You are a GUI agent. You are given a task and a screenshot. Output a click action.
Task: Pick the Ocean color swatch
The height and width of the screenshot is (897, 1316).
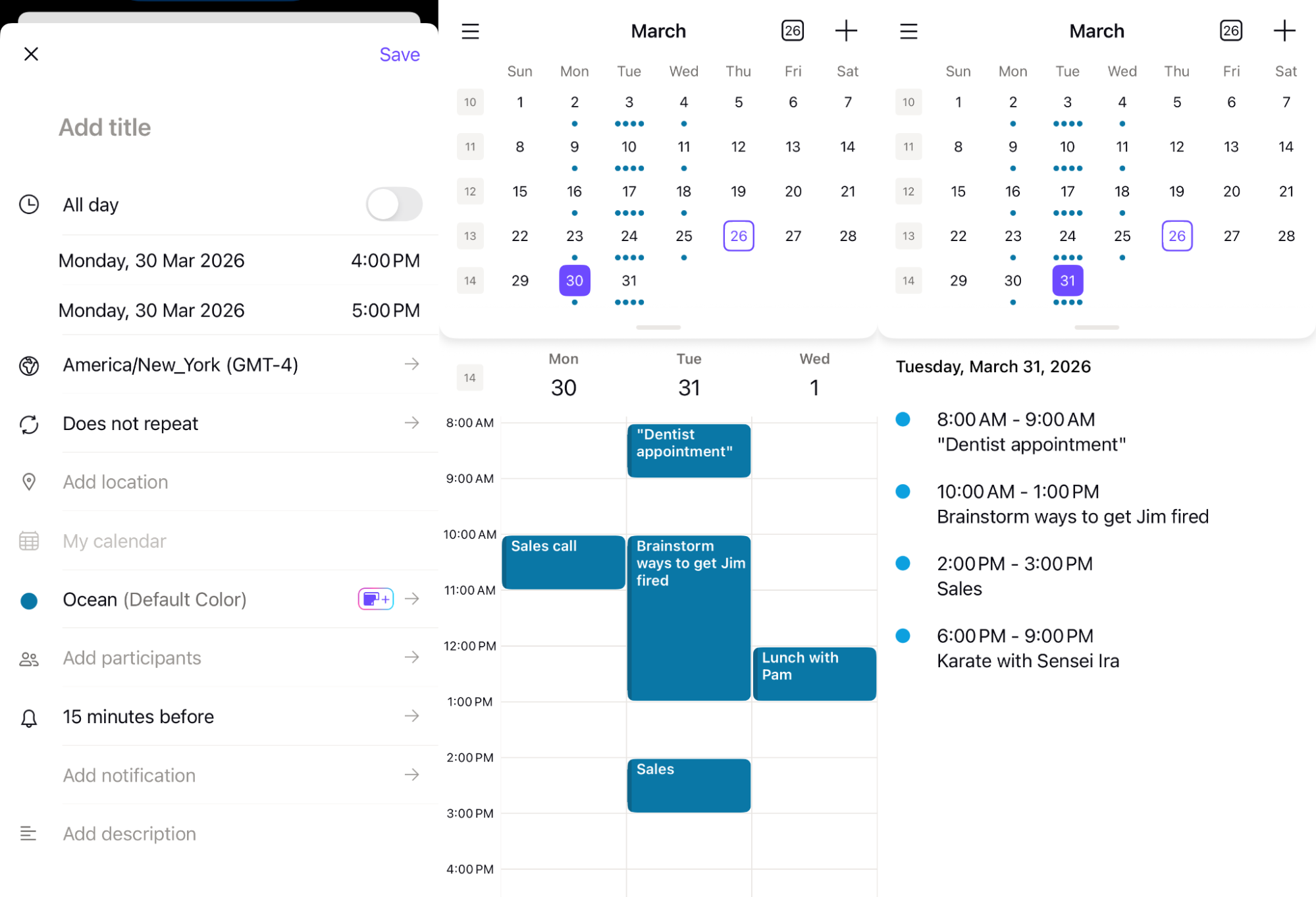[29, 600]
